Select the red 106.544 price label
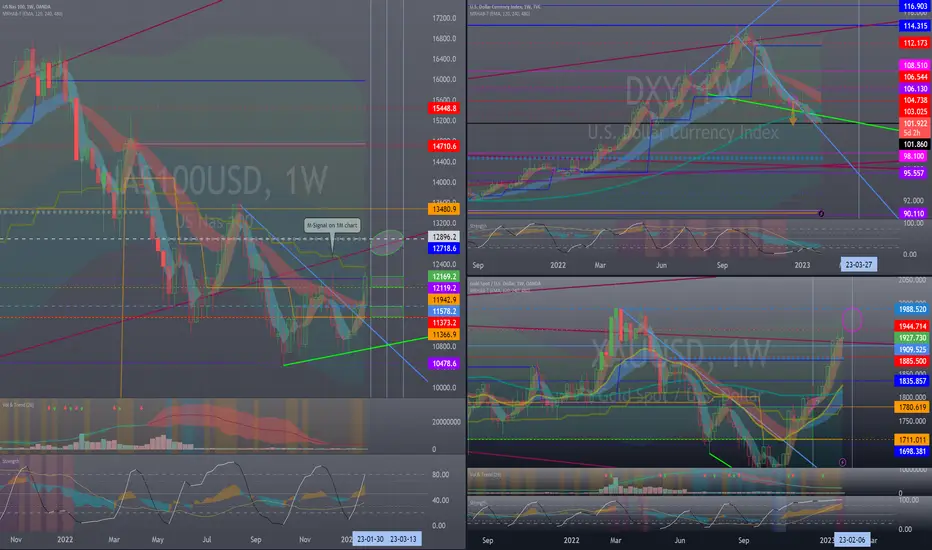Screen dimensions: 932x550 point(915,77)
